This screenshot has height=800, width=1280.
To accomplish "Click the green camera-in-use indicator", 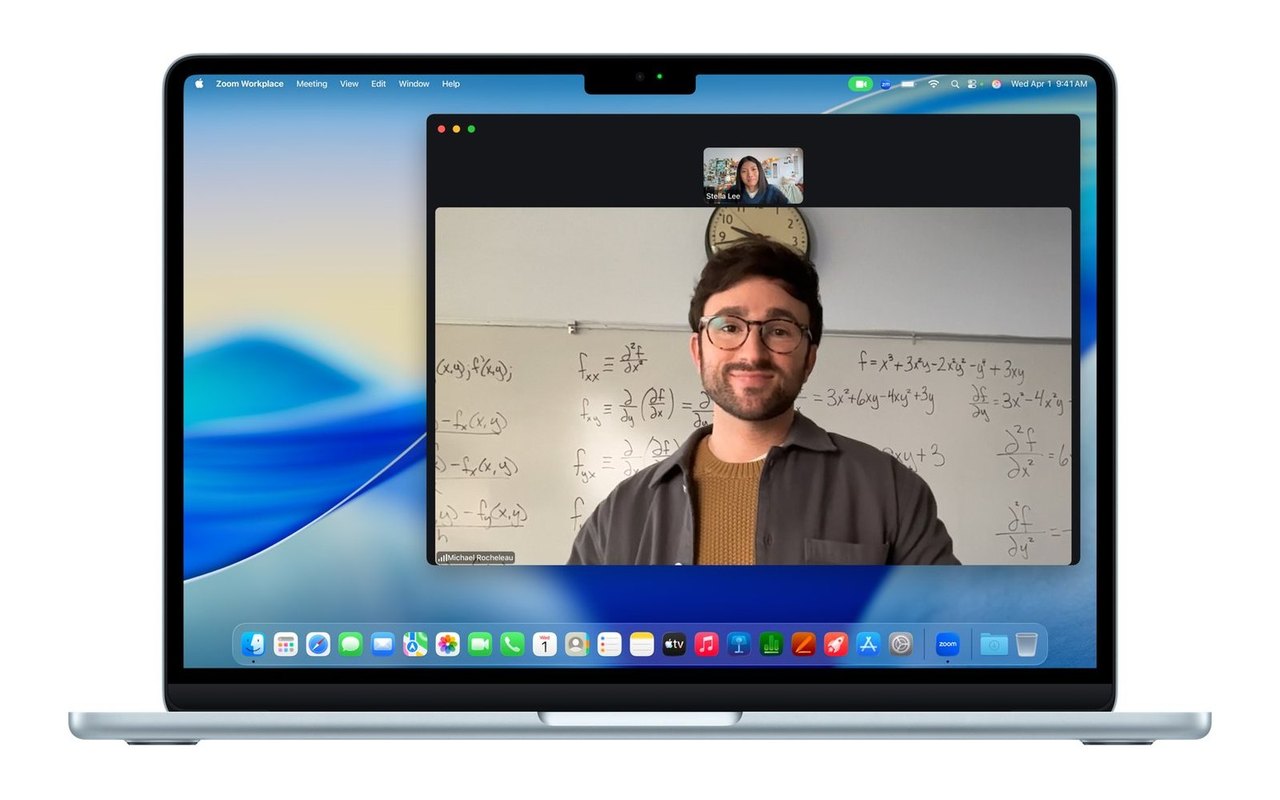I will pyautogui.click(x=860, y=84).
